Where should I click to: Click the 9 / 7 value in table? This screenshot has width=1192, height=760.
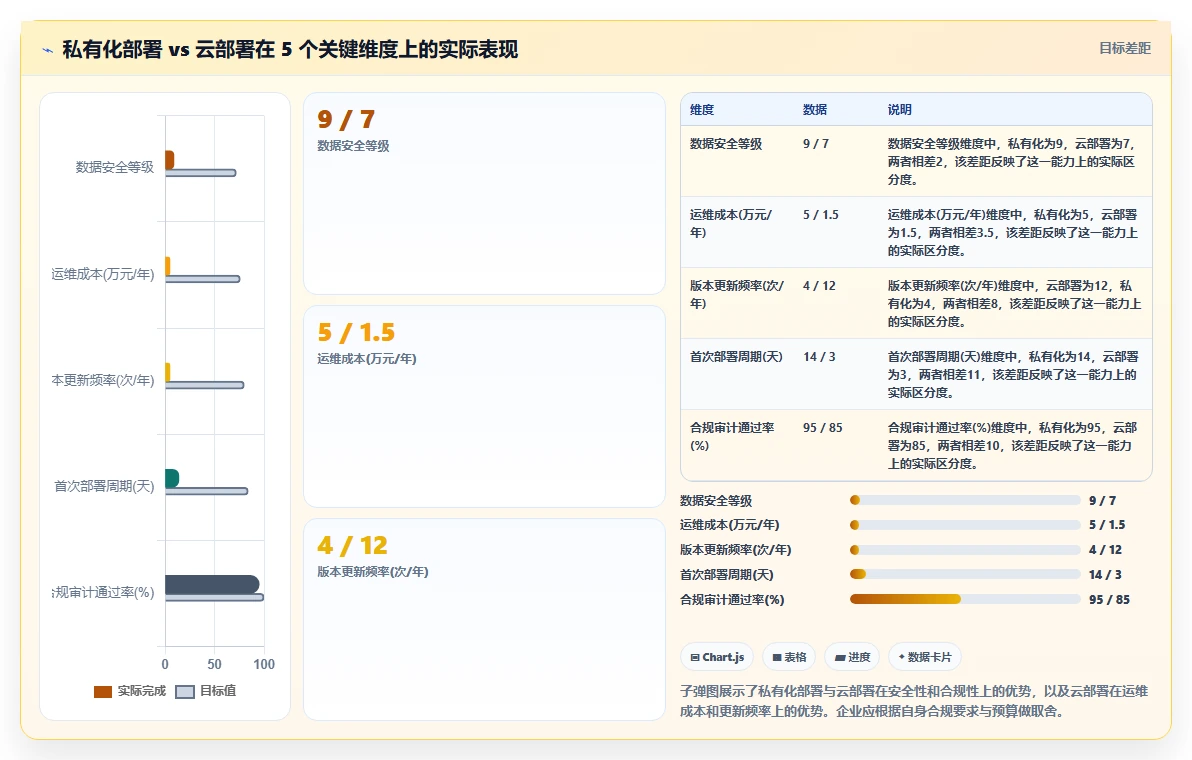click(816, 144)
